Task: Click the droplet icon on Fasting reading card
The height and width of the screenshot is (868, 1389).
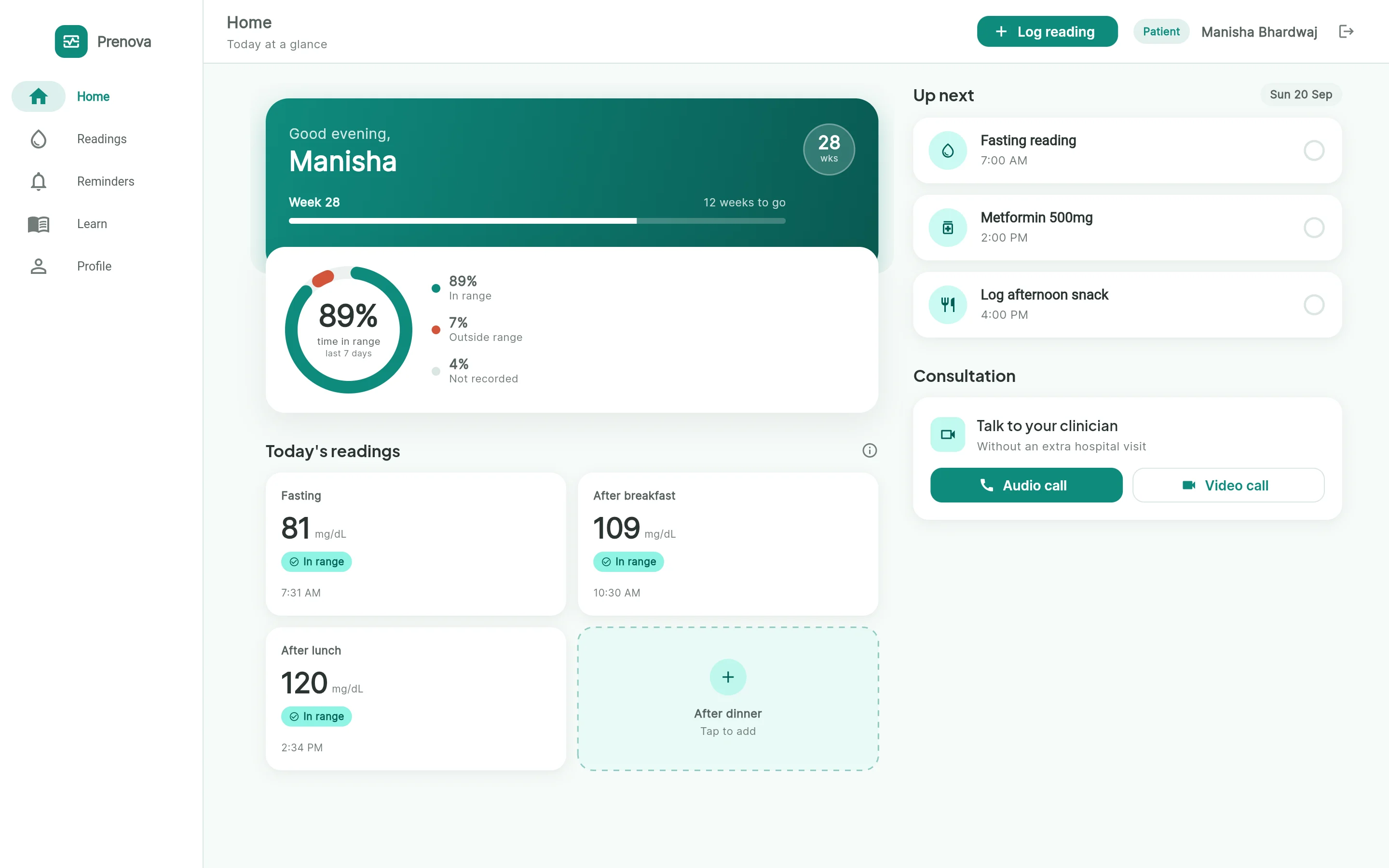Action: [948, 150]
